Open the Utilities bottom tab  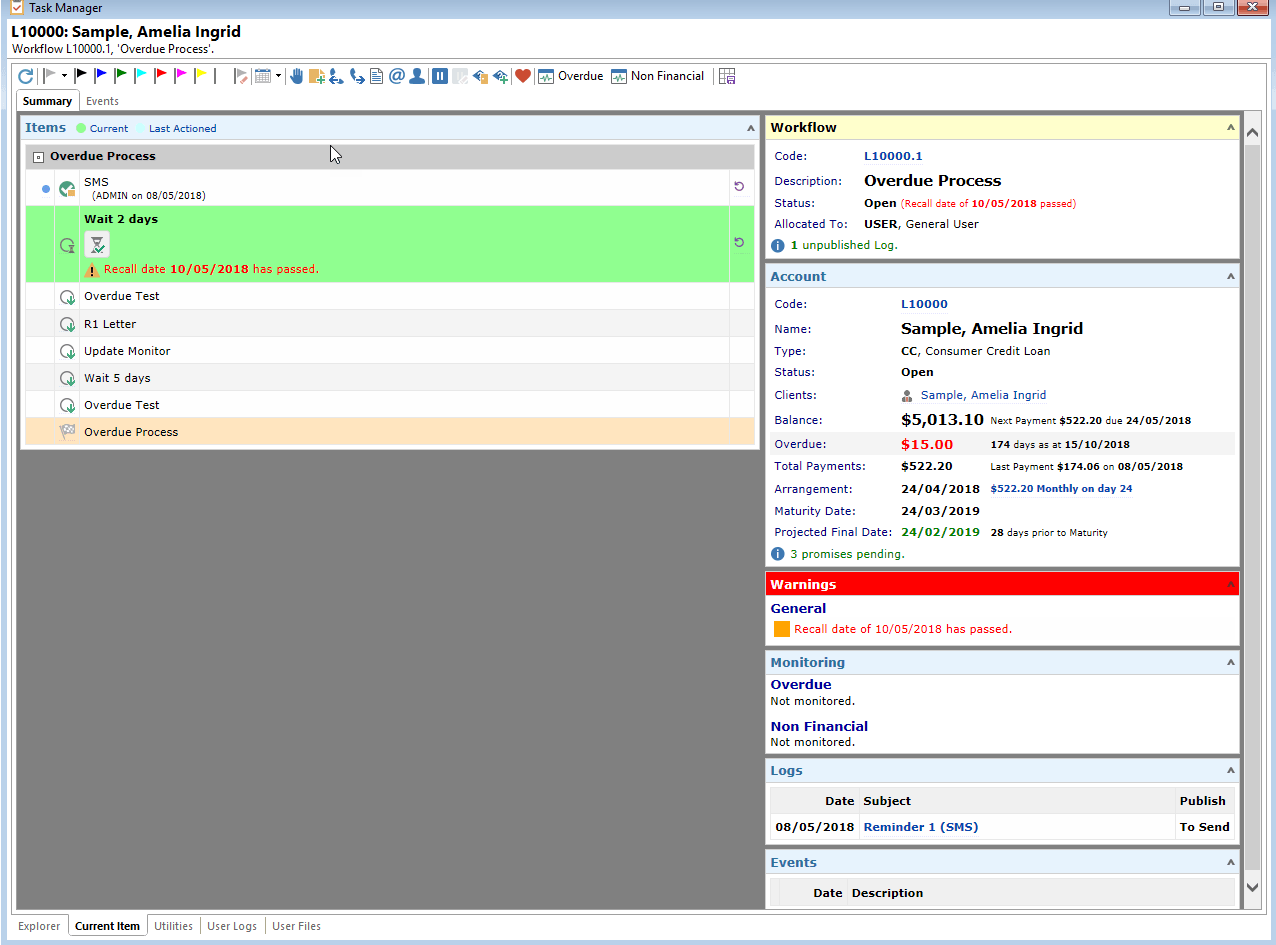[173, 926]
